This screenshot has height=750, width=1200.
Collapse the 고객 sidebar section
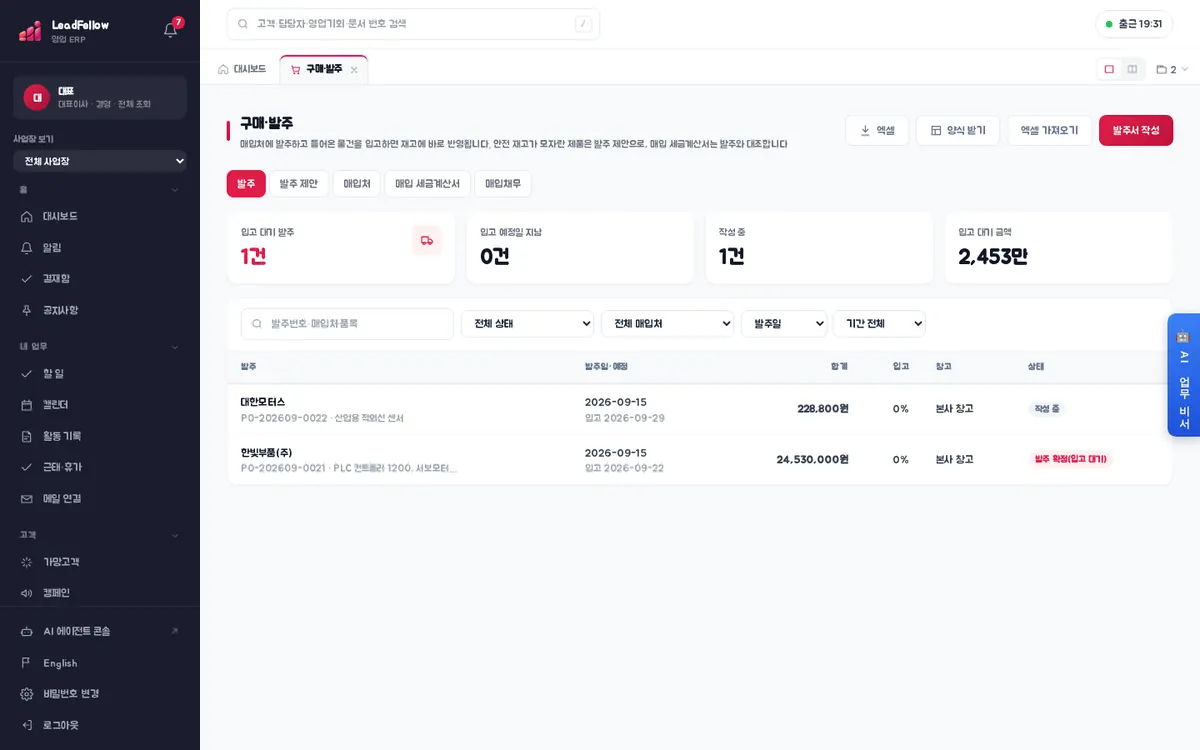(x=175, y=535)
